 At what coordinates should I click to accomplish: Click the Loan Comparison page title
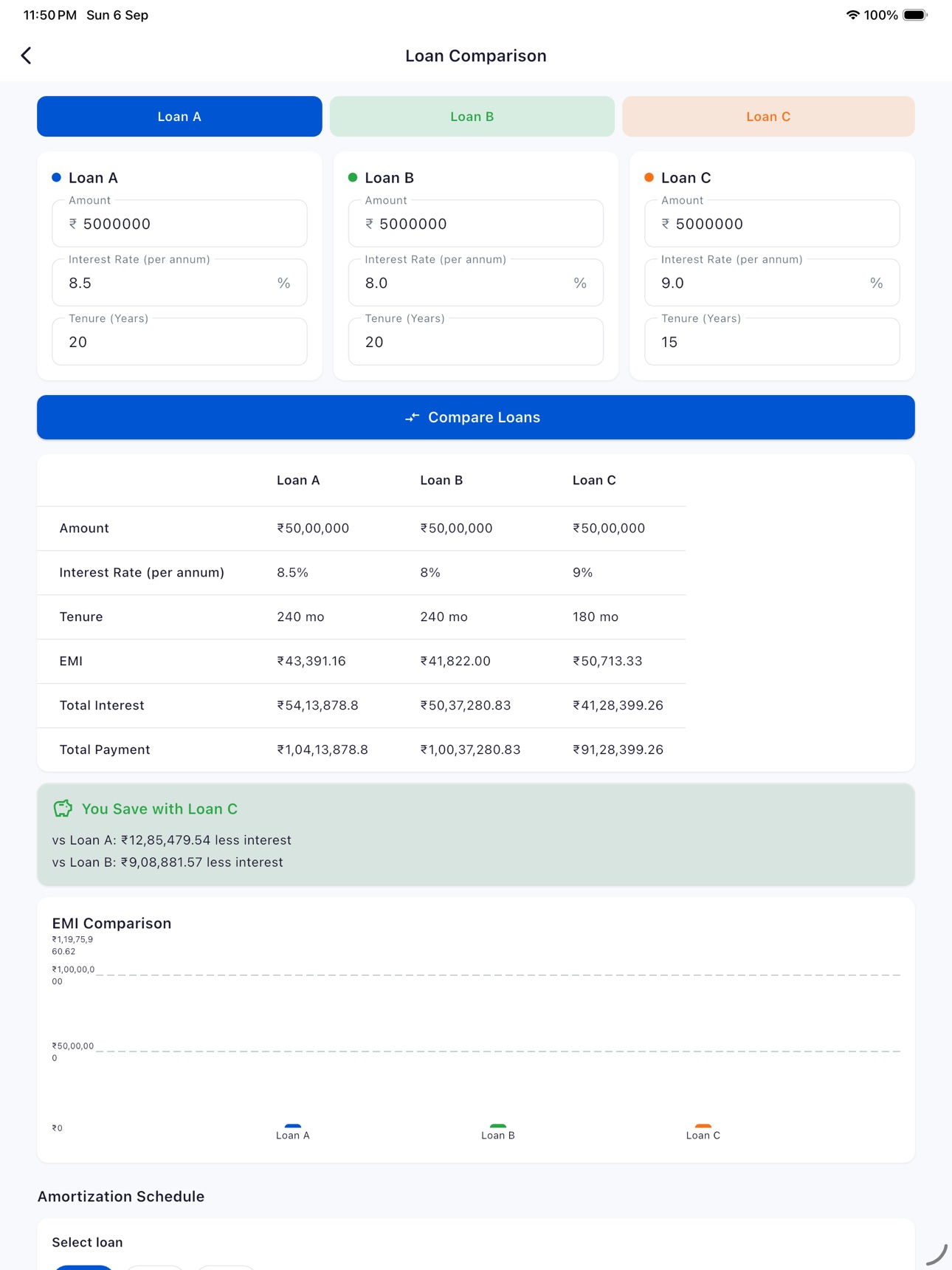click(476, 55)
